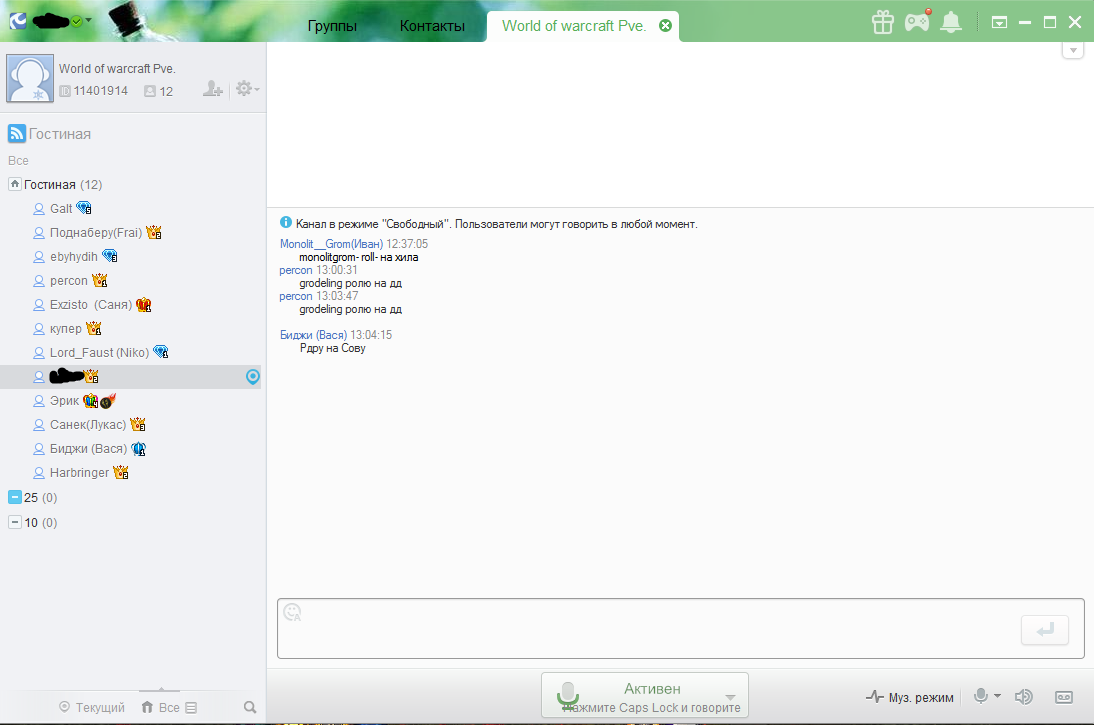Open the Активен voice mode dropdown arrow
1094x725 pixels.
pyautogui.click(x=730, y=697)
